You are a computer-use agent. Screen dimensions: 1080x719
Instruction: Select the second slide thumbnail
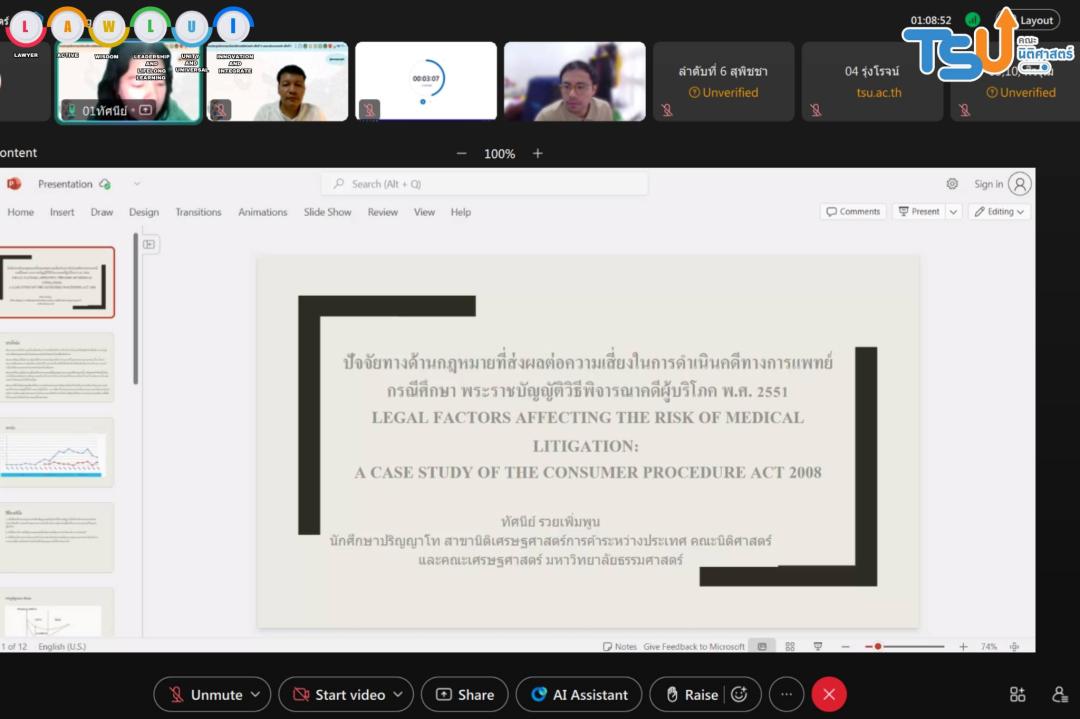pyautogui.click(x=57, y=367)
